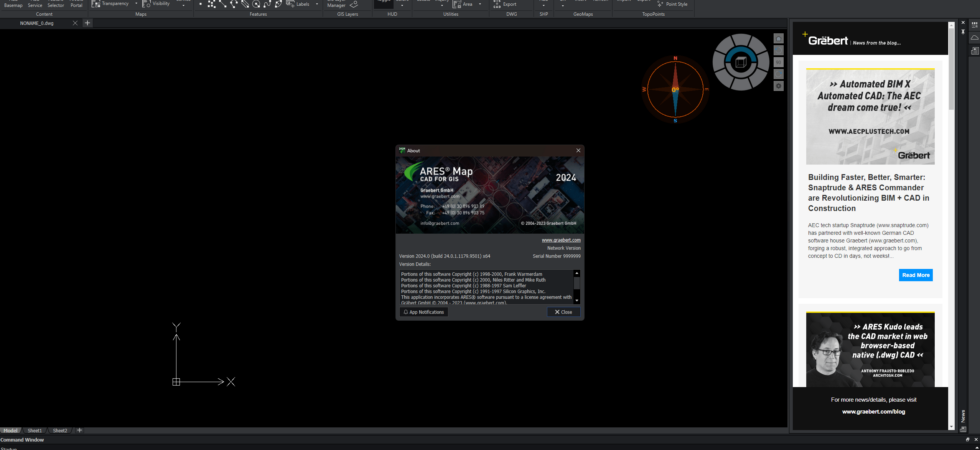Click the pin icon on News panel
The image size is (980, 450).
pos(962,31)
